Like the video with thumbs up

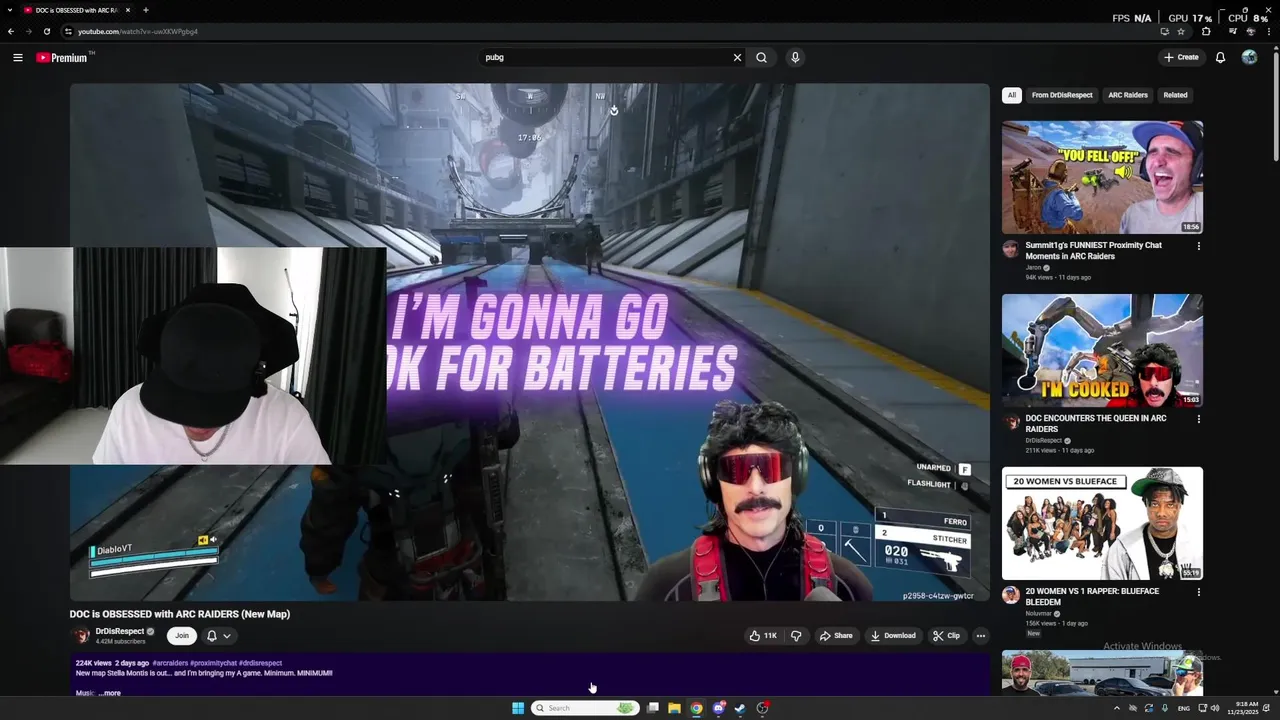[x=763, y=635]
